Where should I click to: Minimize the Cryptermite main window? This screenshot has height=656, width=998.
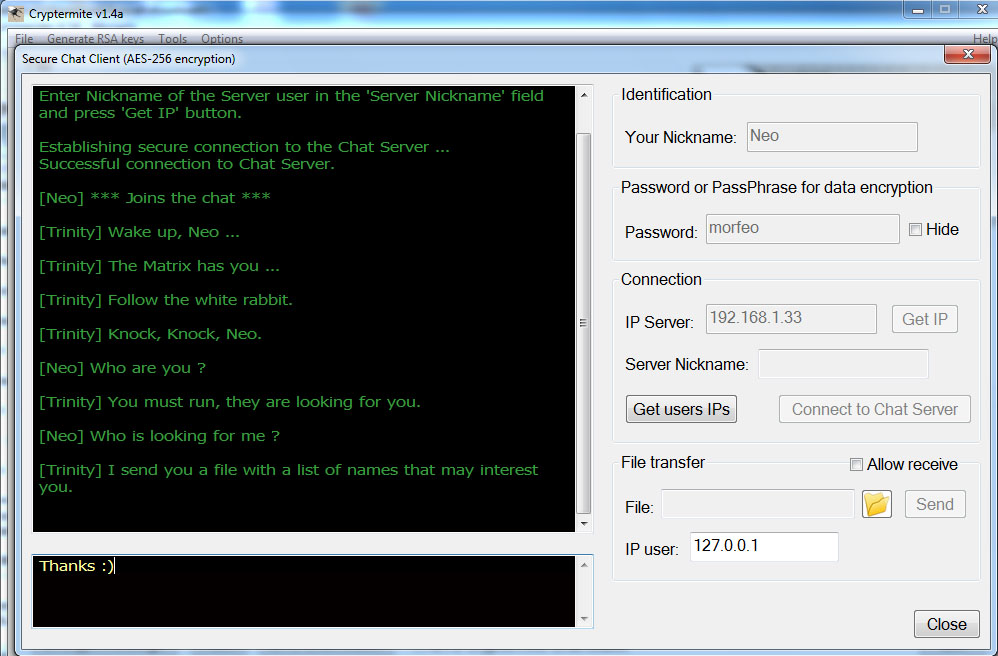[918, 10]
